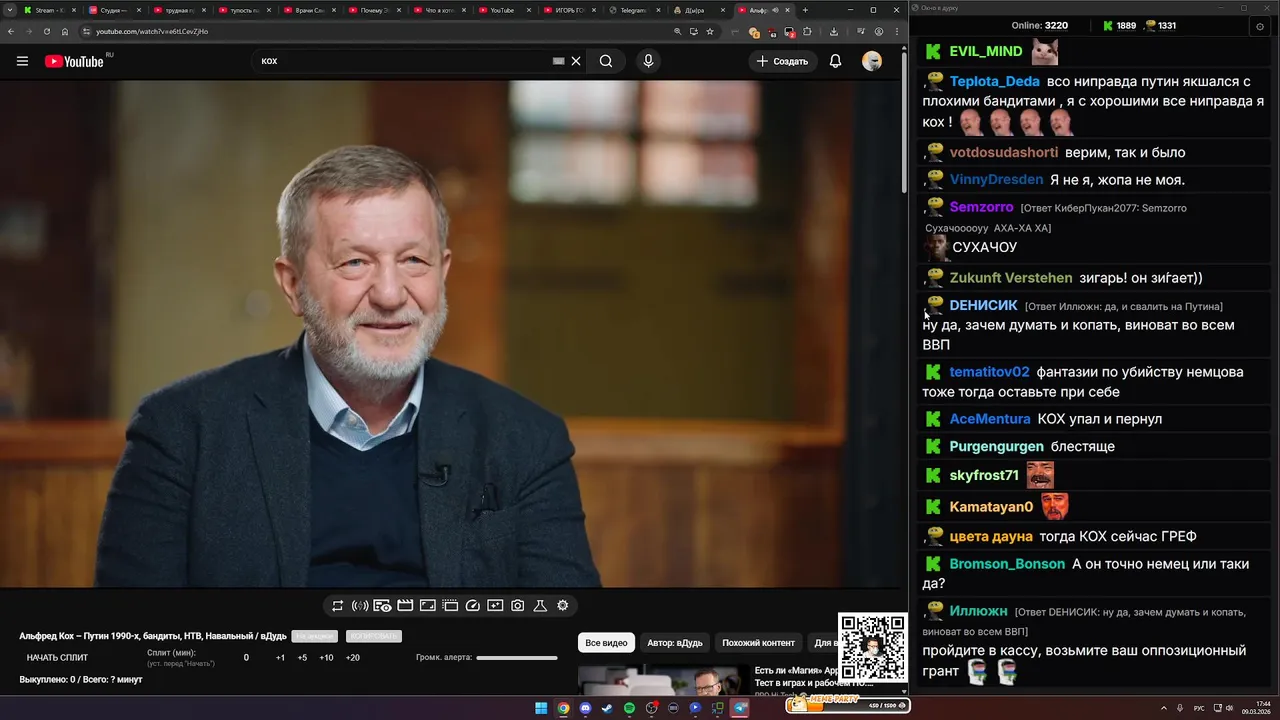Switch to the 'Telegram' browser tab
Image resolution: width=1280 pixels, height=720 pixels.
[x=634, y=10]
